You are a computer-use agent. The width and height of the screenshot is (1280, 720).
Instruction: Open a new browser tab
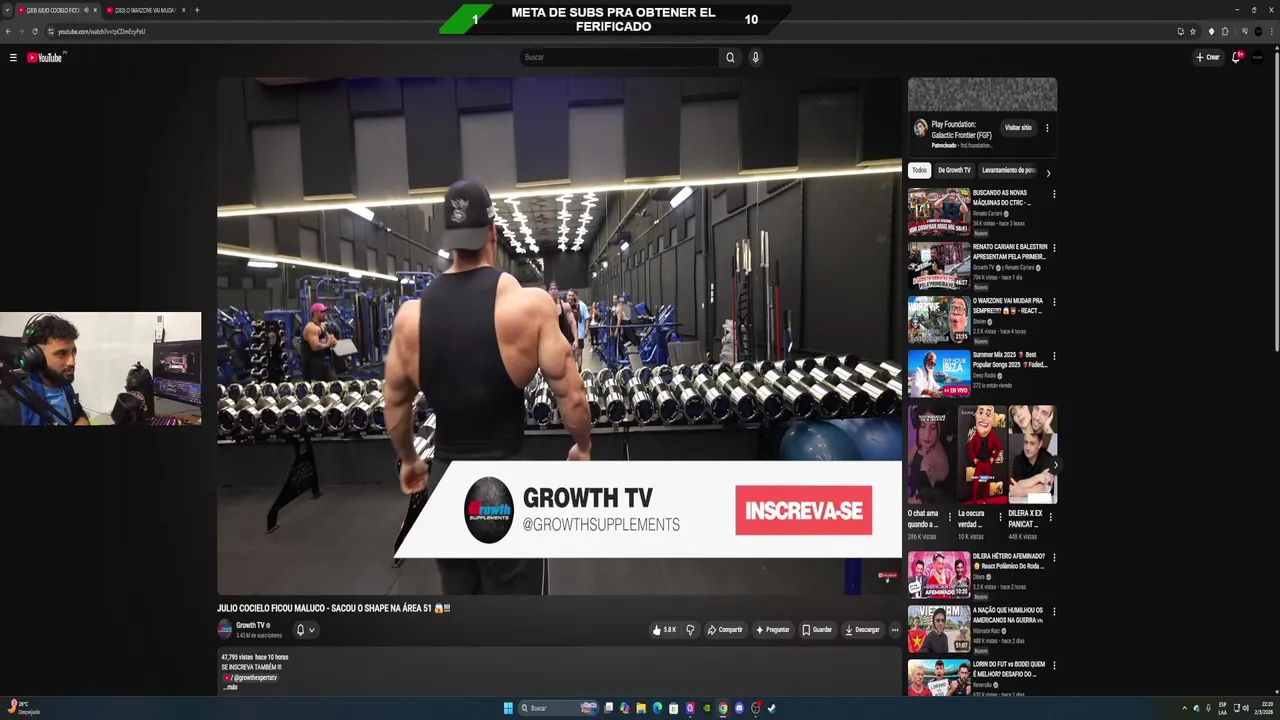[x=197, y=10]
